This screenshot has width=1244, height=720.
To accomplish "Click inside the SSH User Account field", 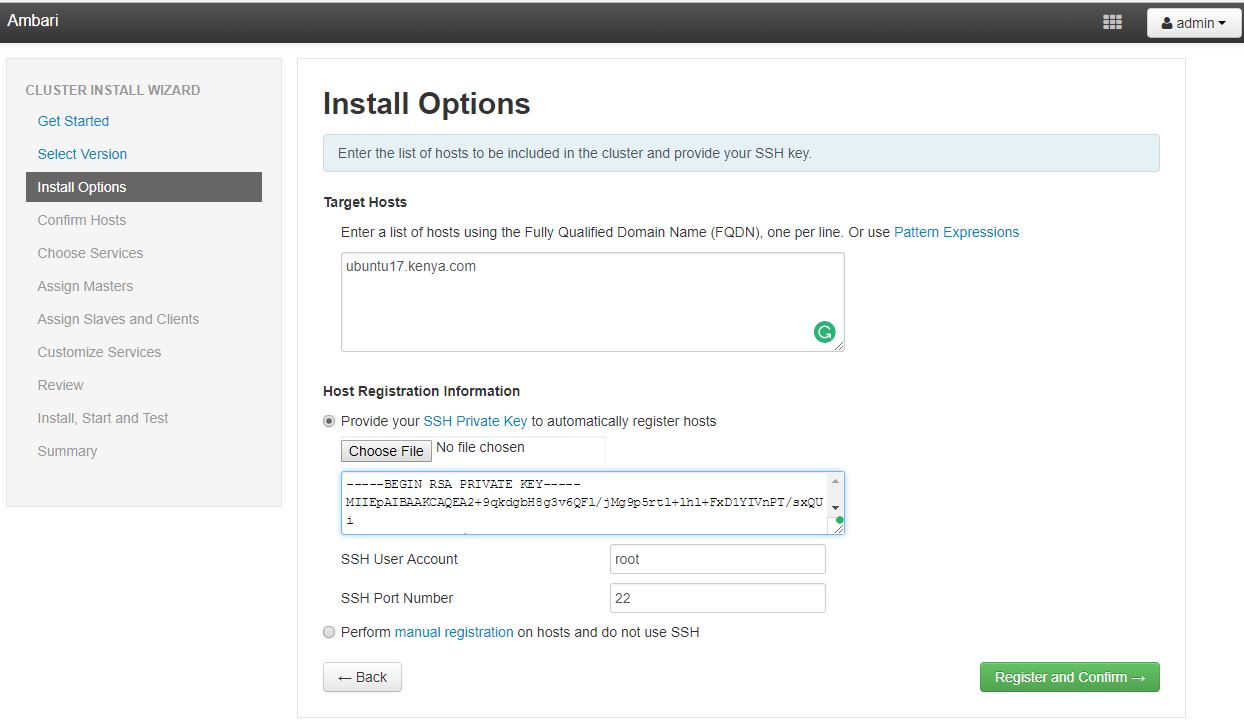I will (x=716, y=559).
